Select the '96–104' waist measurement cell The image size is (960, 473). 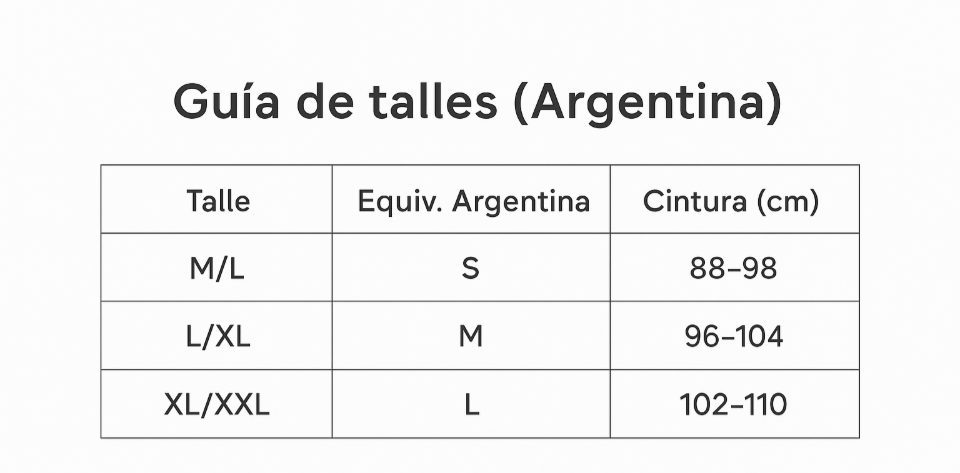pyautogui.click(x=733, y=336)
